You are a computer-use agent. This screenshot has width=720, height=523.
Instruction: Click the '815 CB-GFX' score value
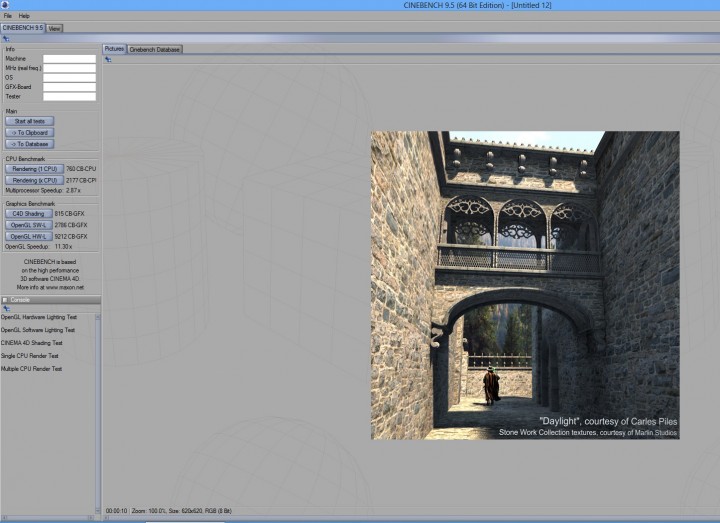click(69, 214)
